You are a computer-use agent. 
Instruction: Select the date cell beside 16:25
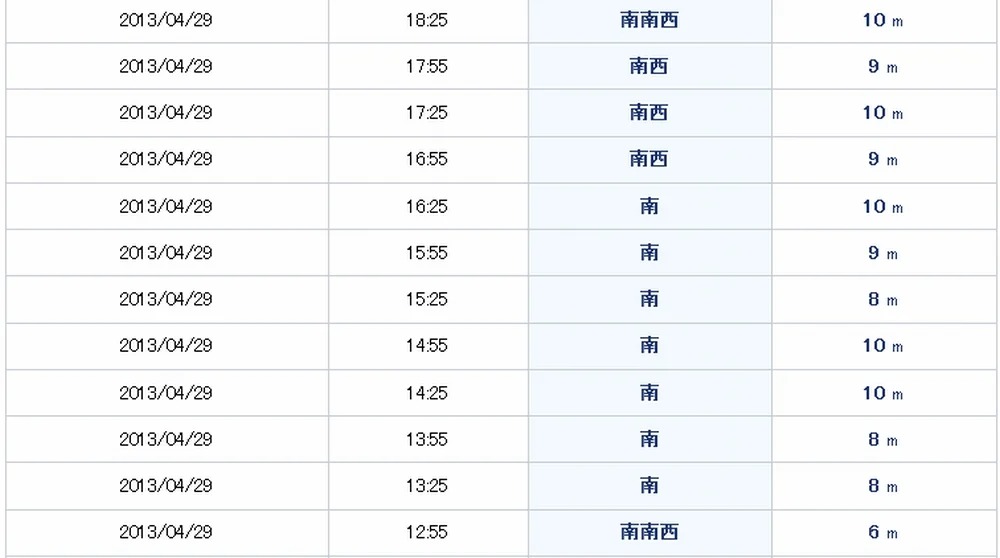[166, 207]
